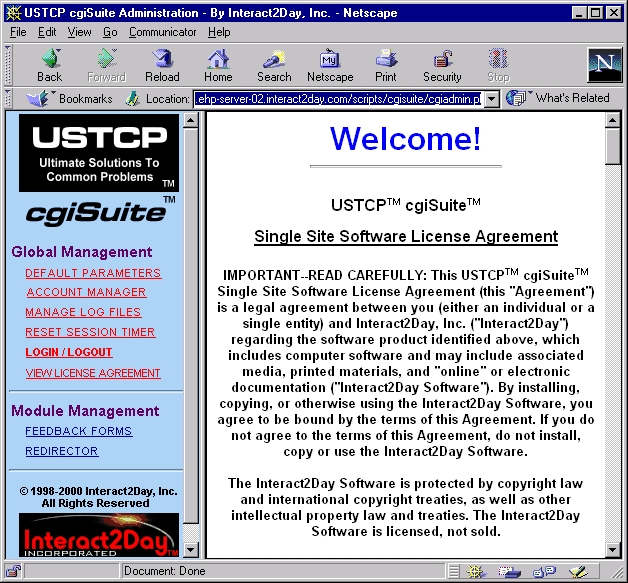Viewport: 628px width, 583px height.
Task: Click the cgiSuite logo image
Action: [100, 211]
